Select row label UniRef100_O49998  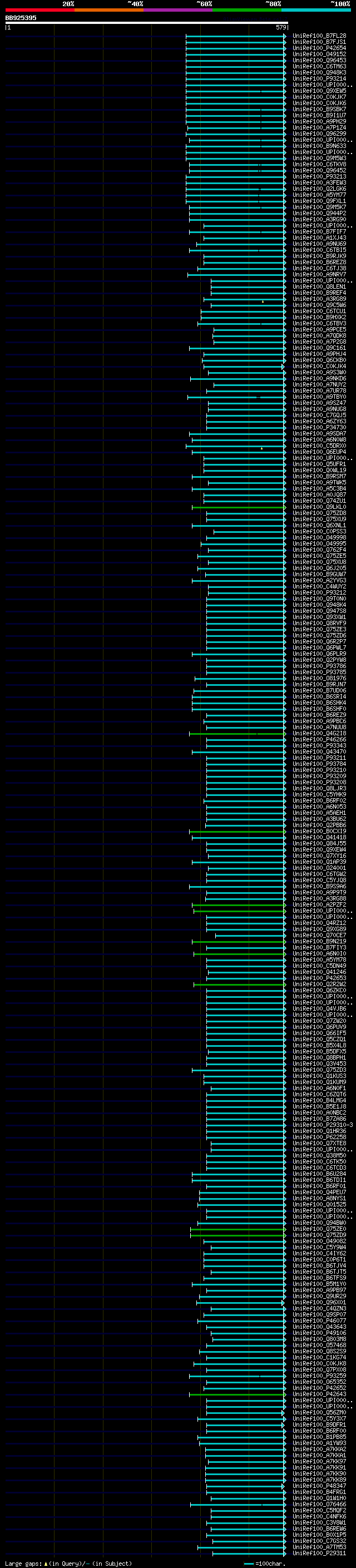pyautogui.click(x=319, y=537)
